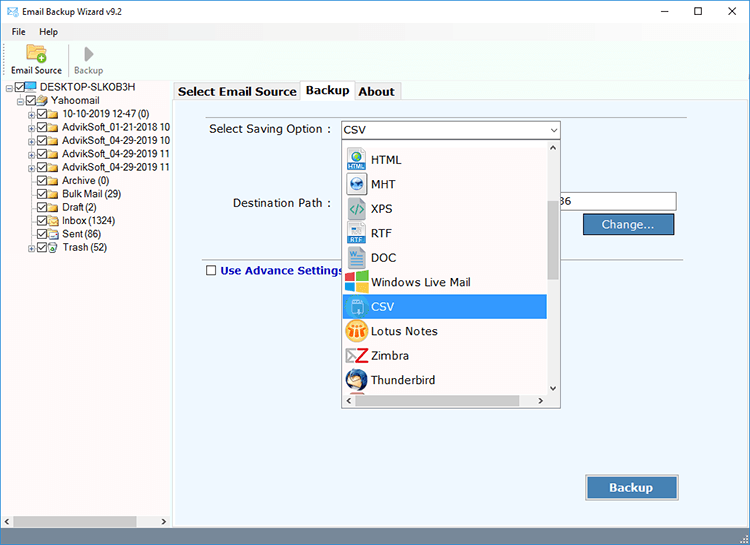The image size is (750, 545).
Task: Uncheck the Bulk Mail (29) checkbox
Action: pos(42,194)
